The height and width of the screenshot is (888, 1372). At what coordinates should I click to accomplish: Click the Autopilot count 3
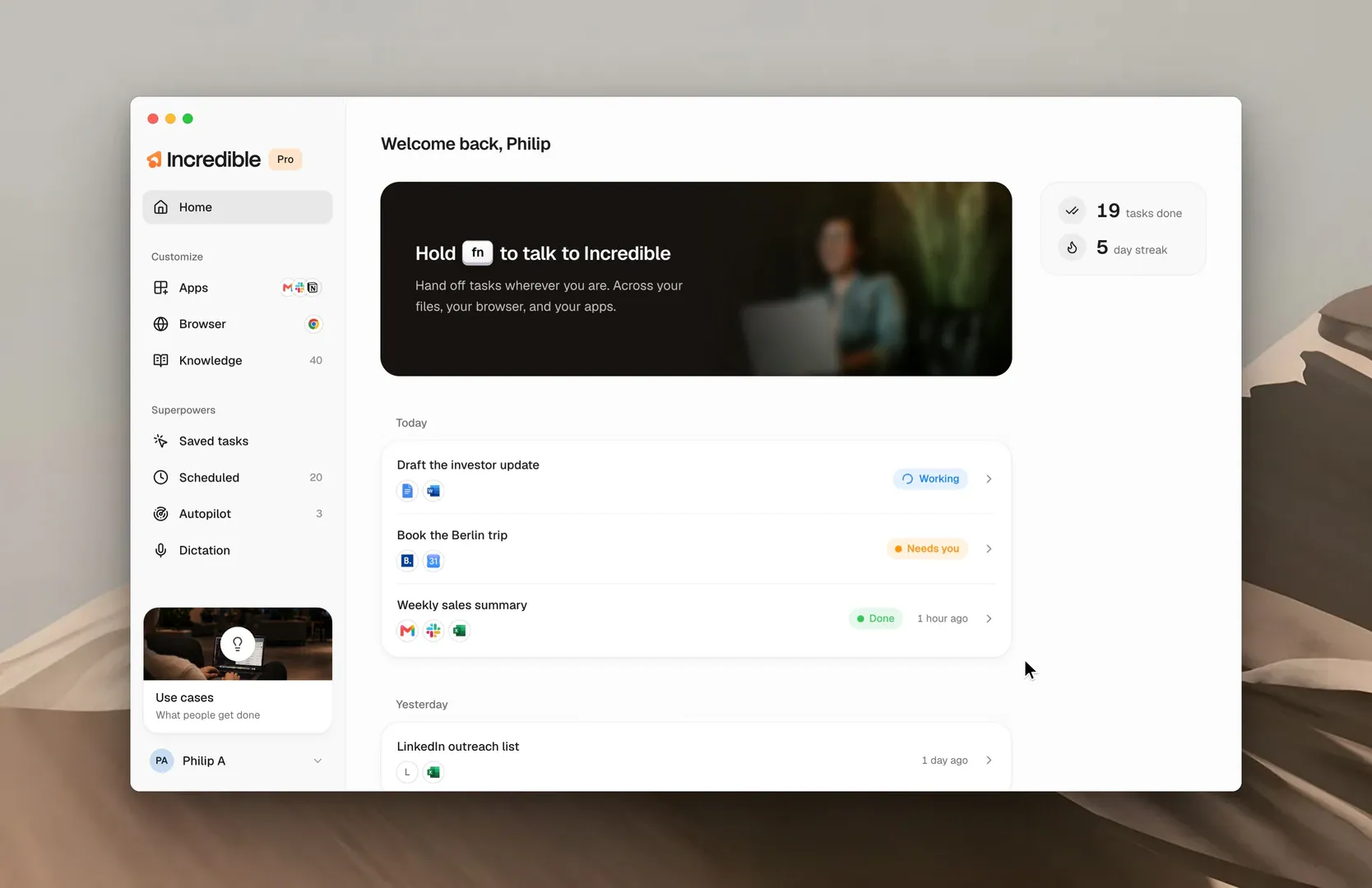(x=319, y=514)
